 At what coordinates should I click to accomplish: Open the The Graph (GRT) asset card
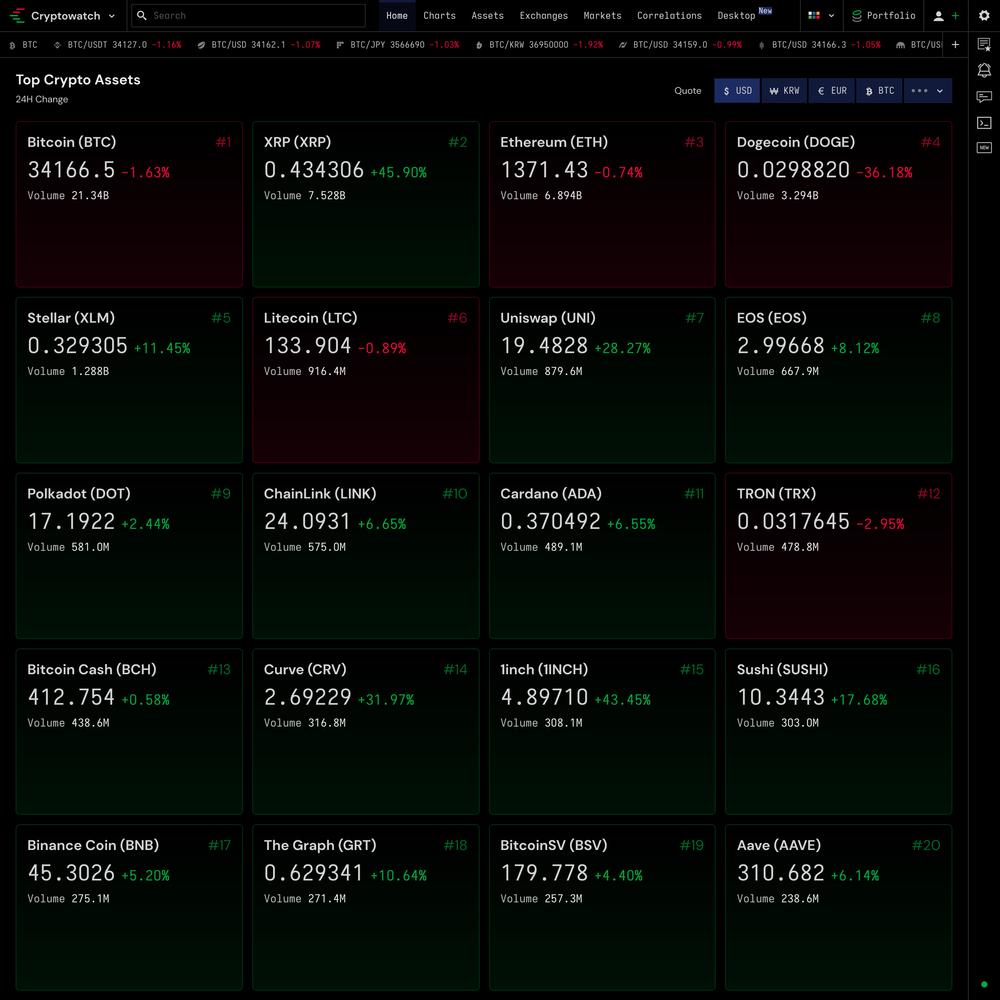pos(366,908)
